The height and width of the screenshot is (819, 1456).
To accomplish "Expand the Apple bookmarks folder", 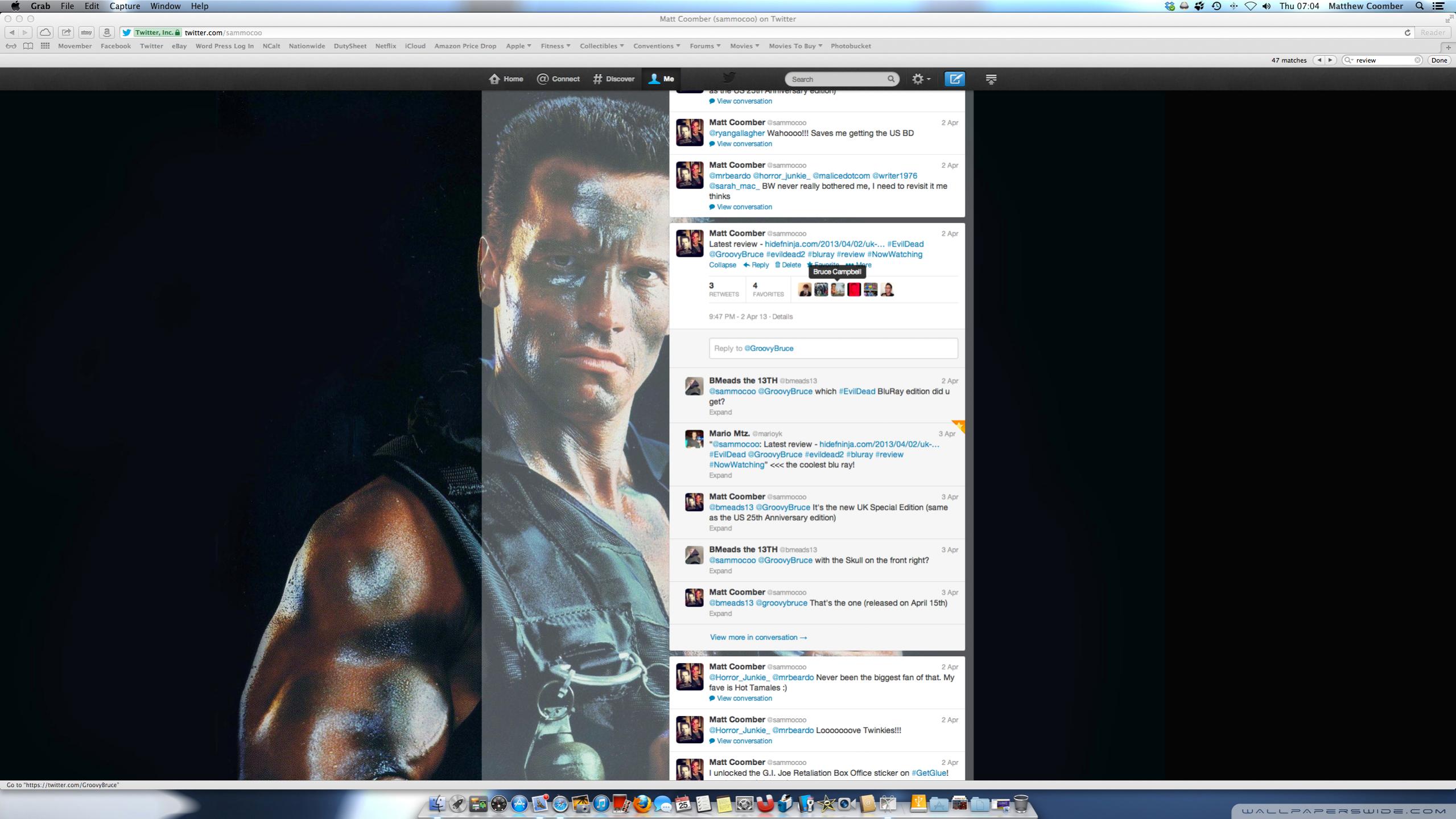I will [518, 46].
